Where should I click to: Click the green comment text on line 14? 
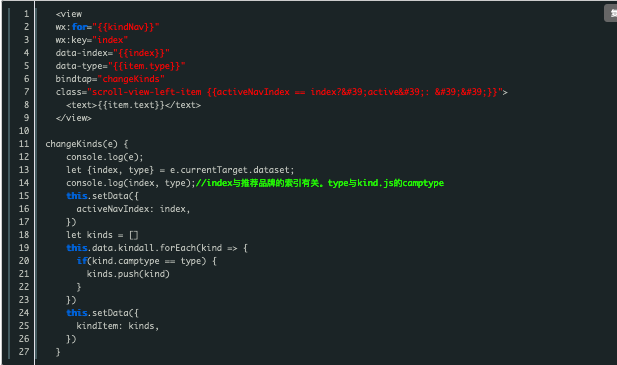click(x=320, y=183)
